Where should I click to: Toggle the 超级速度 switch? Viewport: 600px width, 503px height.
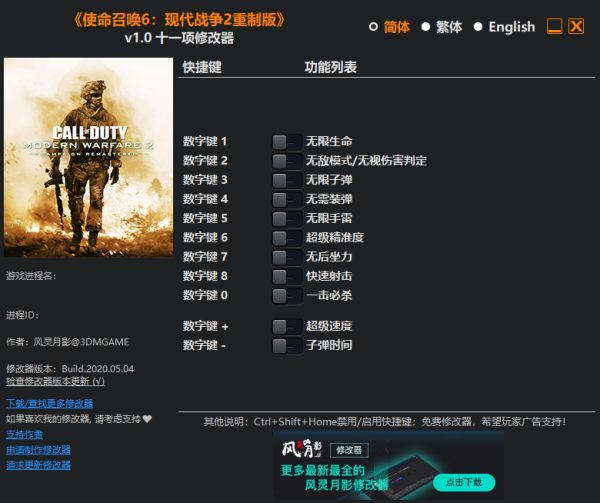[287, 327]
